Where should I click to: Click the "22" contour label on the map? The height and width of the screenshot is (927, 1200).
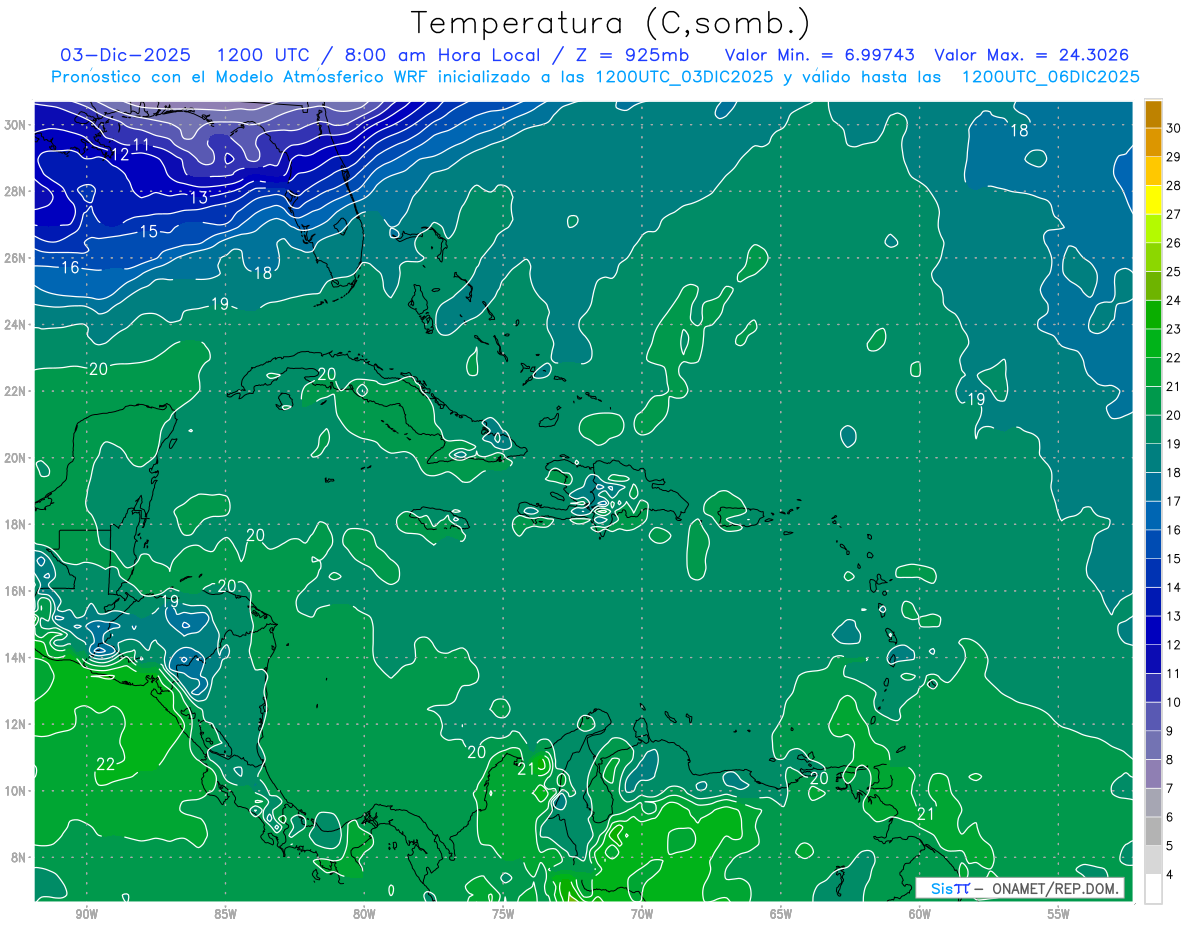tap(105, 765)
